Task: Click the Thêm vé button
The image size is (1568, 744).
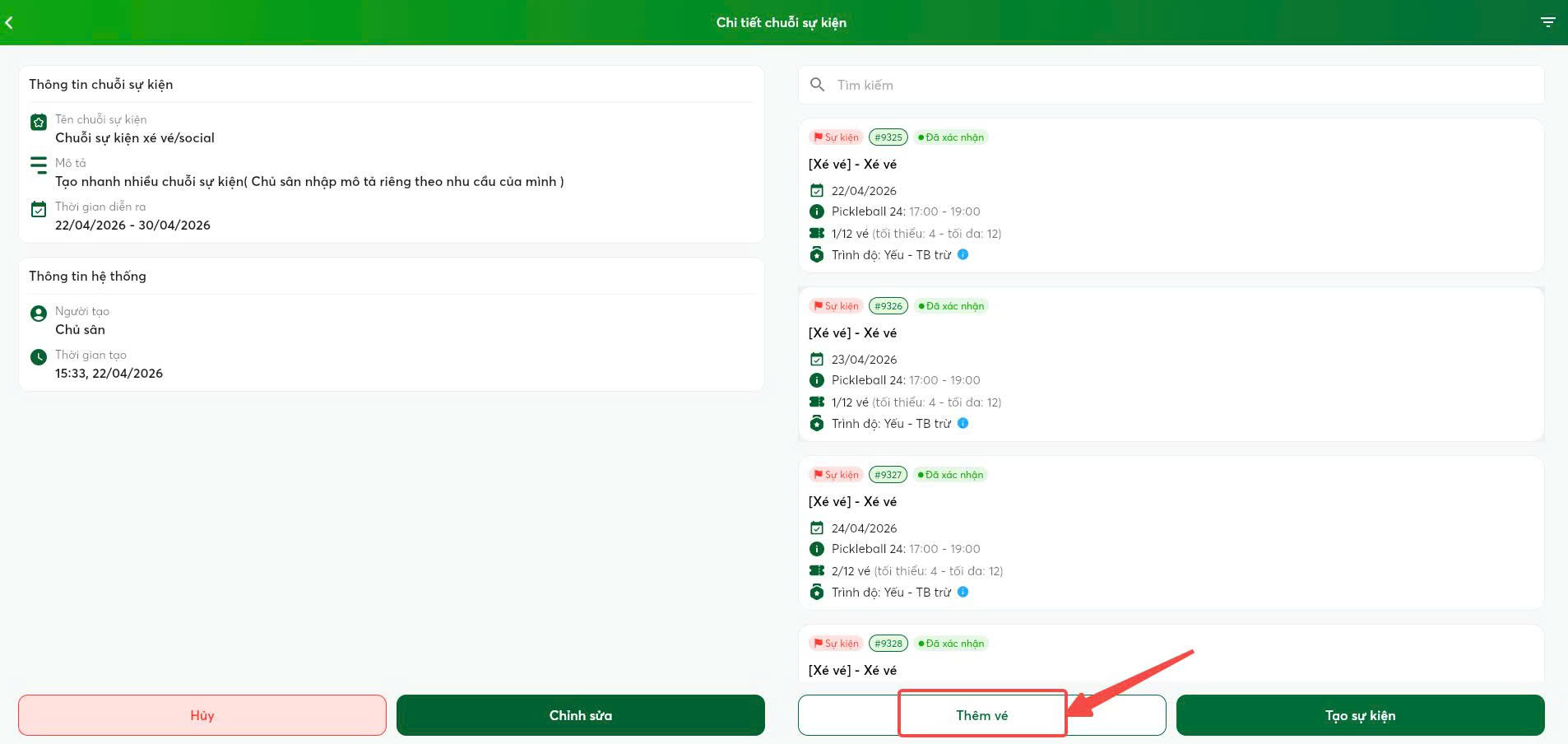Action: click(982, 715)
